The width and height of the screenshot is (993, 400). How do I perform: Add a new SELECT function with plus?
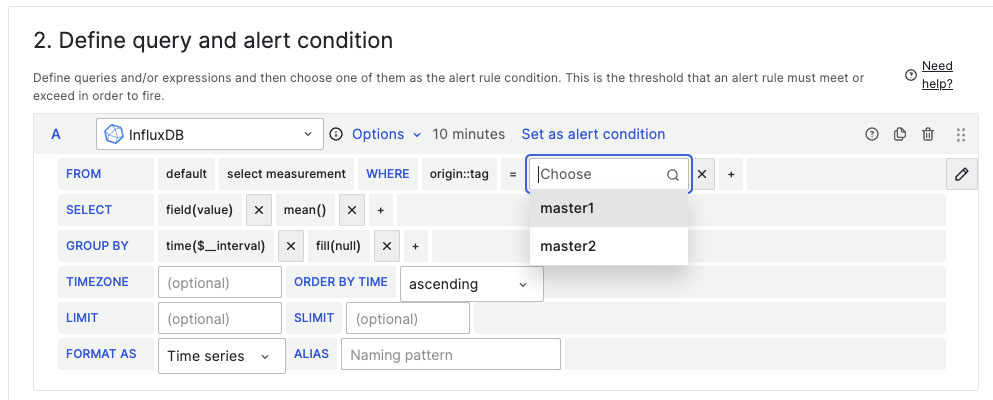380,210
